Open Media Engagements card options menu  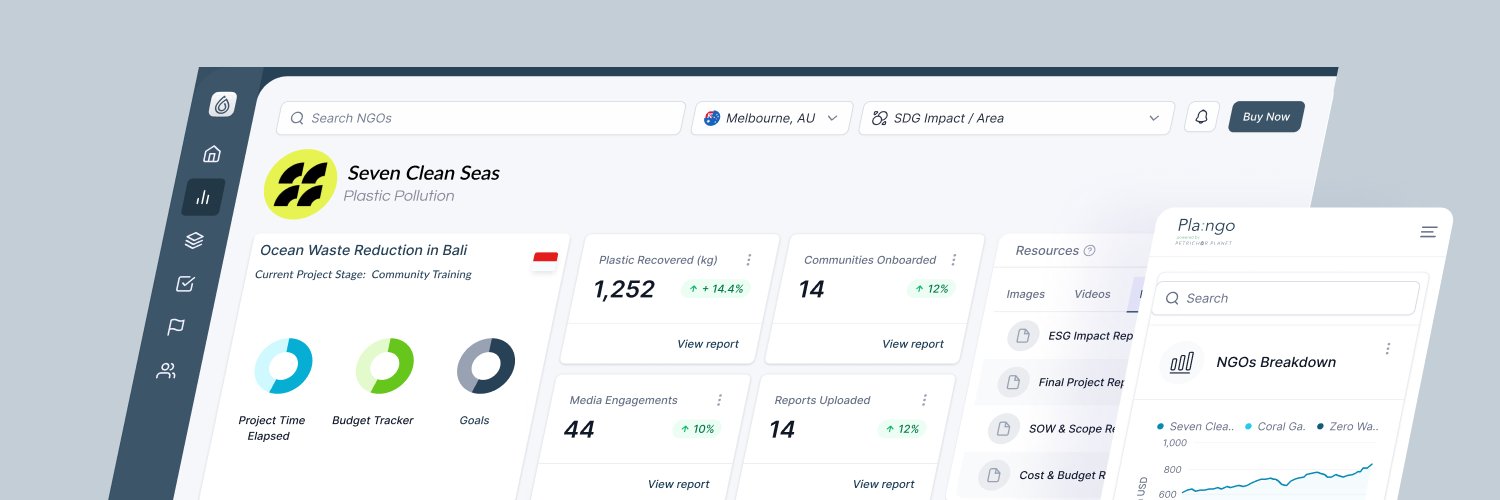(718, 400)
